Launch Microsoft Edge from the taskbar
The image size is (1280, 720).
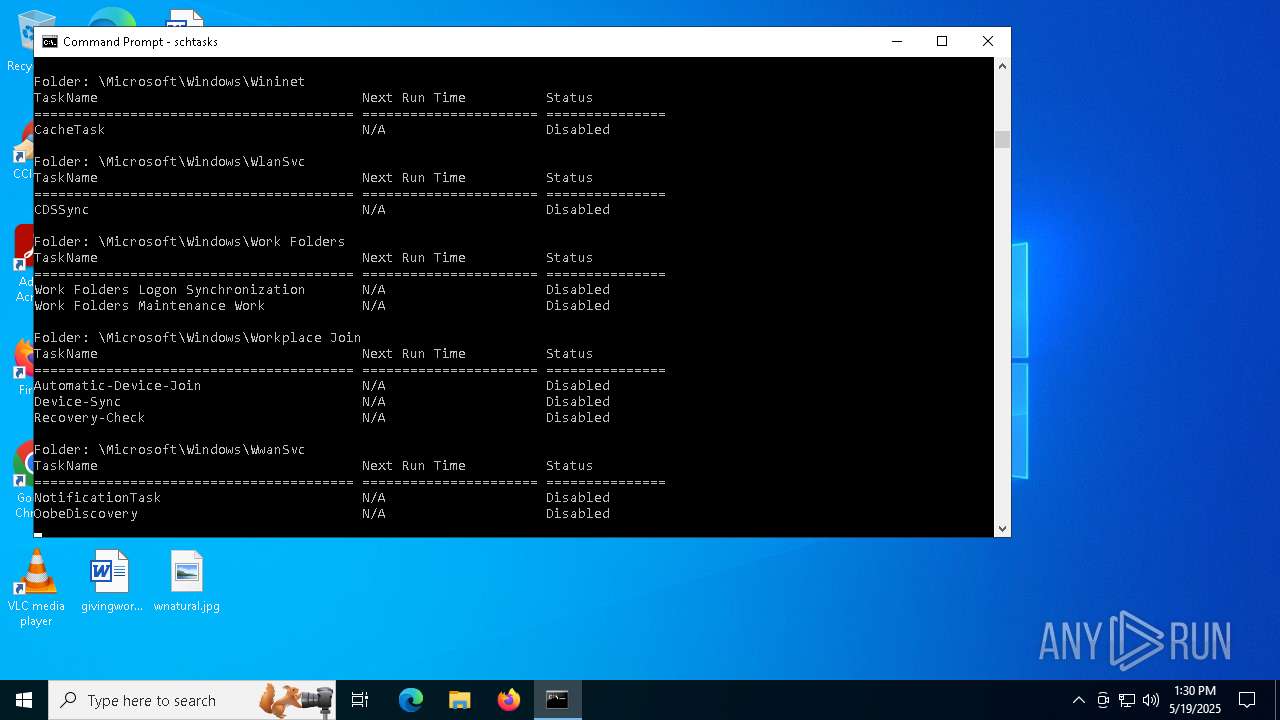click(x=411, y=700)
